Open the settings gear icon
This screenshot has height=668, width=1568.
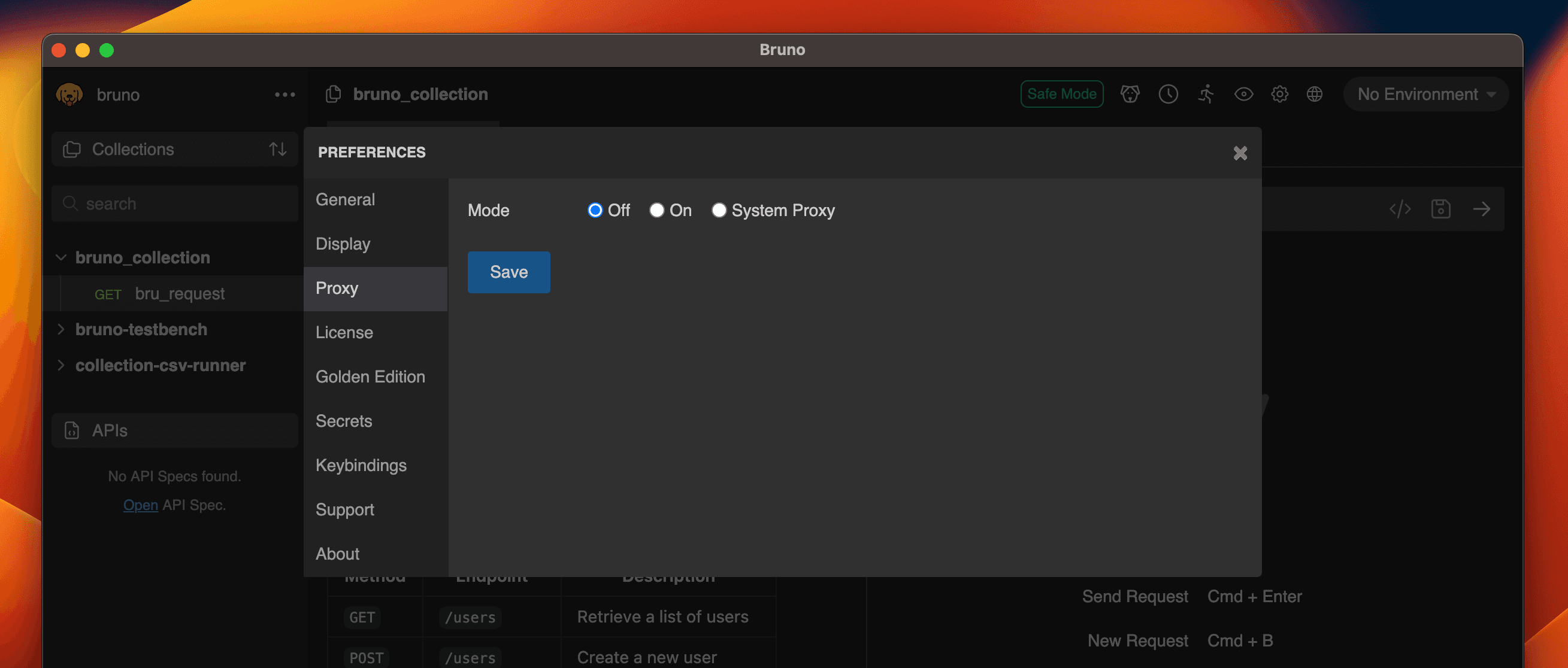click(x=1278, y=93)
